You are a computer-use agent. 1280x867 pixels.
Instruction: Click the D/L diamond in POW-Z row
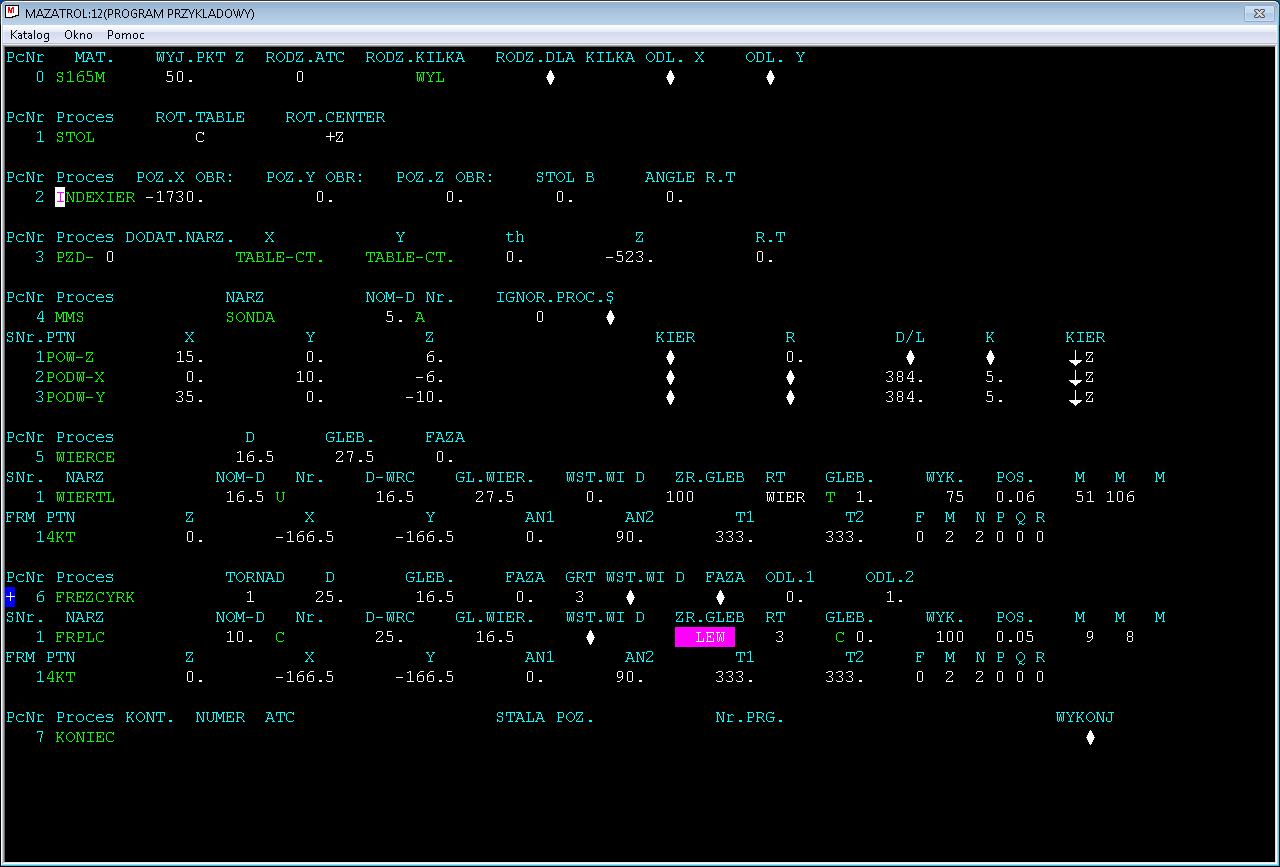[910, 357]
